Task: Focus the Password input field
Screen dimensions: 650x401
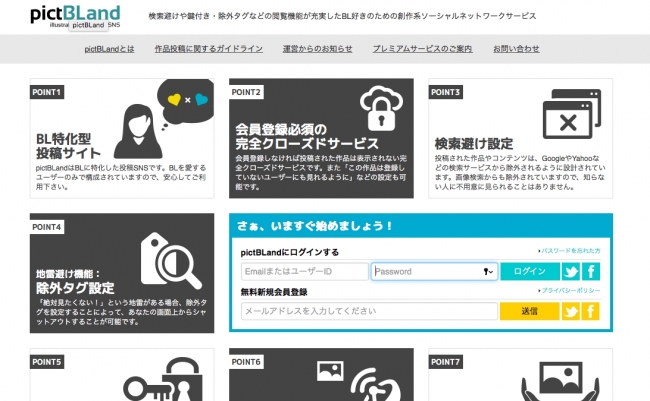Action: pos(434,272)
